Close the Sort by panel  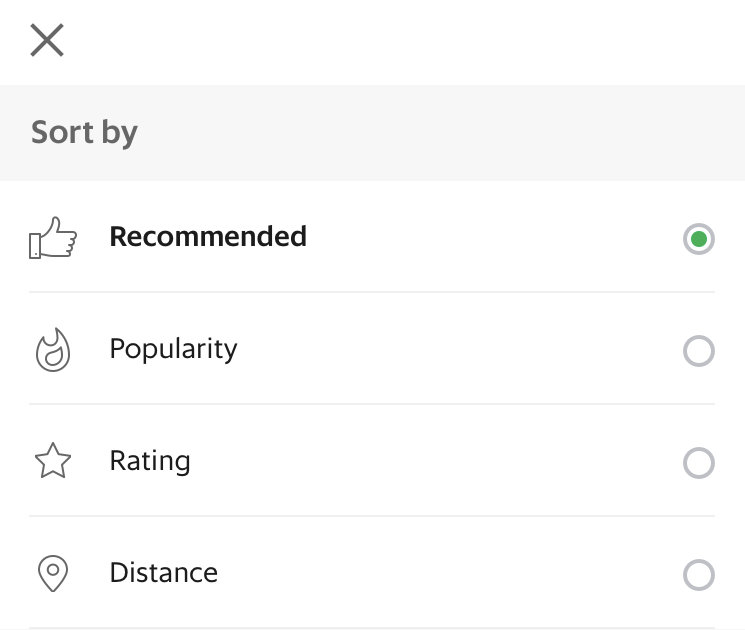tap(47, 40)
